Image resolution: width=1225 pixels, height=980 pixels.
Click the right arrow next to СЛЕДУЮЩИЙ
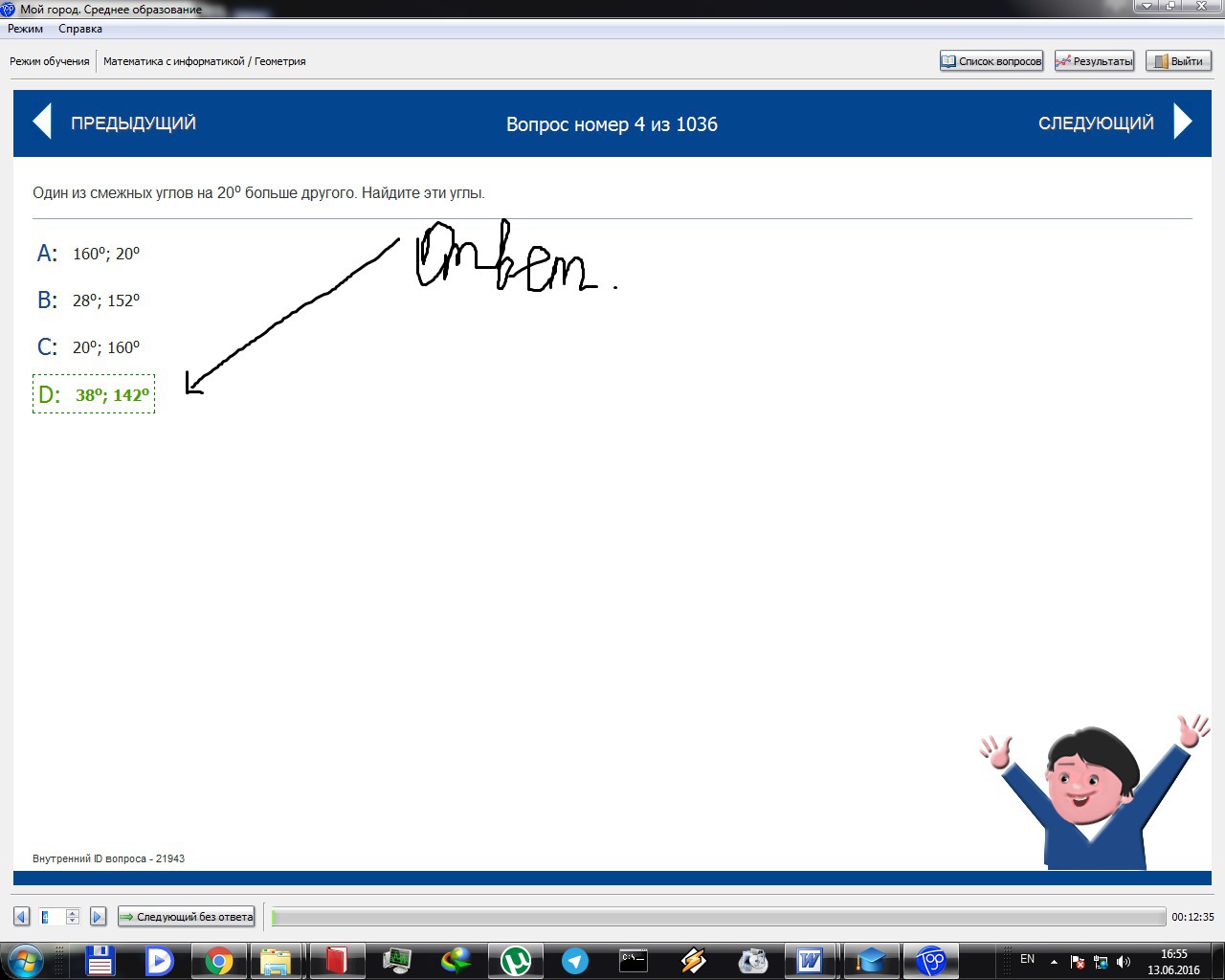tap(1183, 122)
